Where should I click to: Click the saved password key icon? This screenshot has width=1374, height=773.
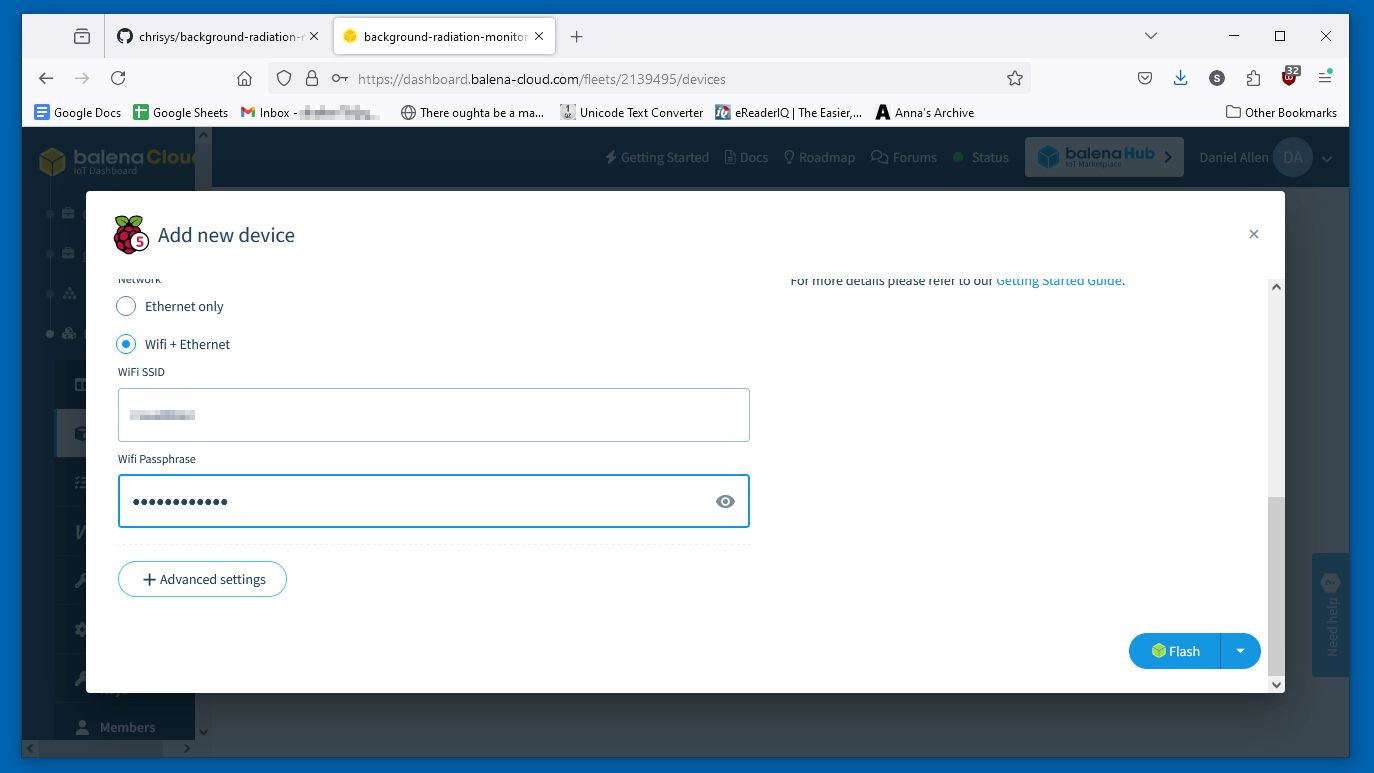point(340,78)
